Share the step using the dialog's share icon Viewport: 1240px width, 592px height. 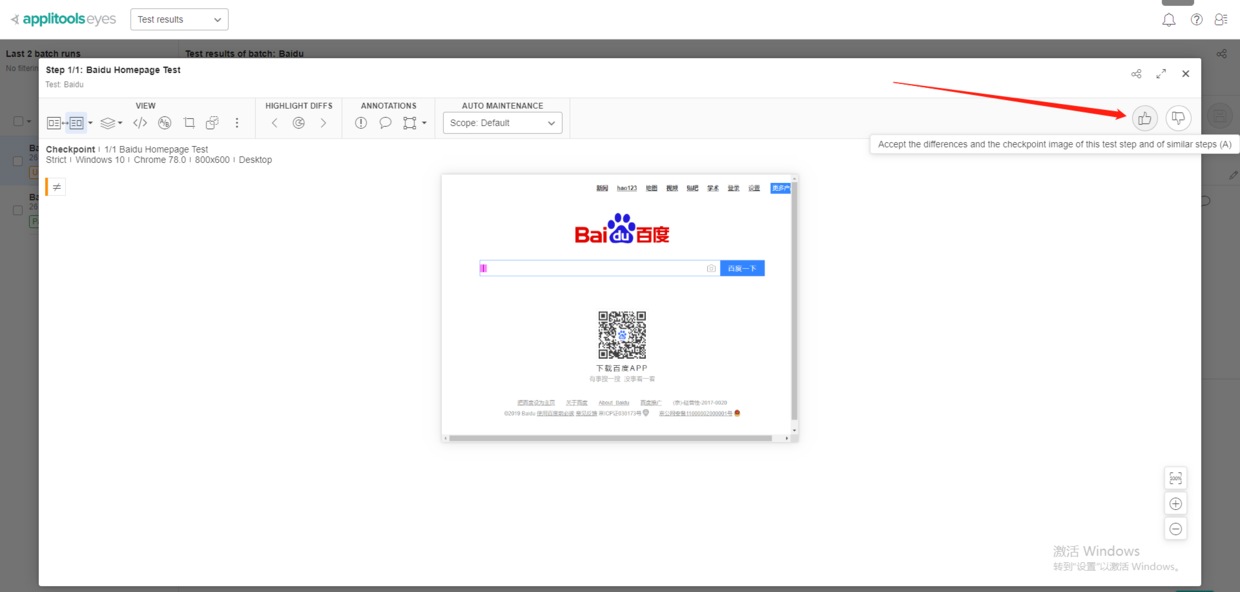pos(1136,74)
